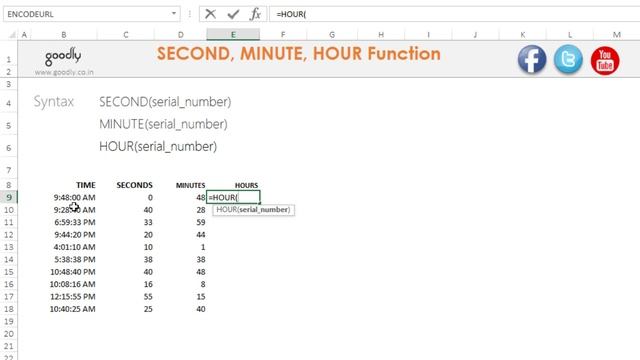Cancel the formula entry with X
Image resolution: width=640 pixels, height=360 pixels.
click(x=210, y=14)
